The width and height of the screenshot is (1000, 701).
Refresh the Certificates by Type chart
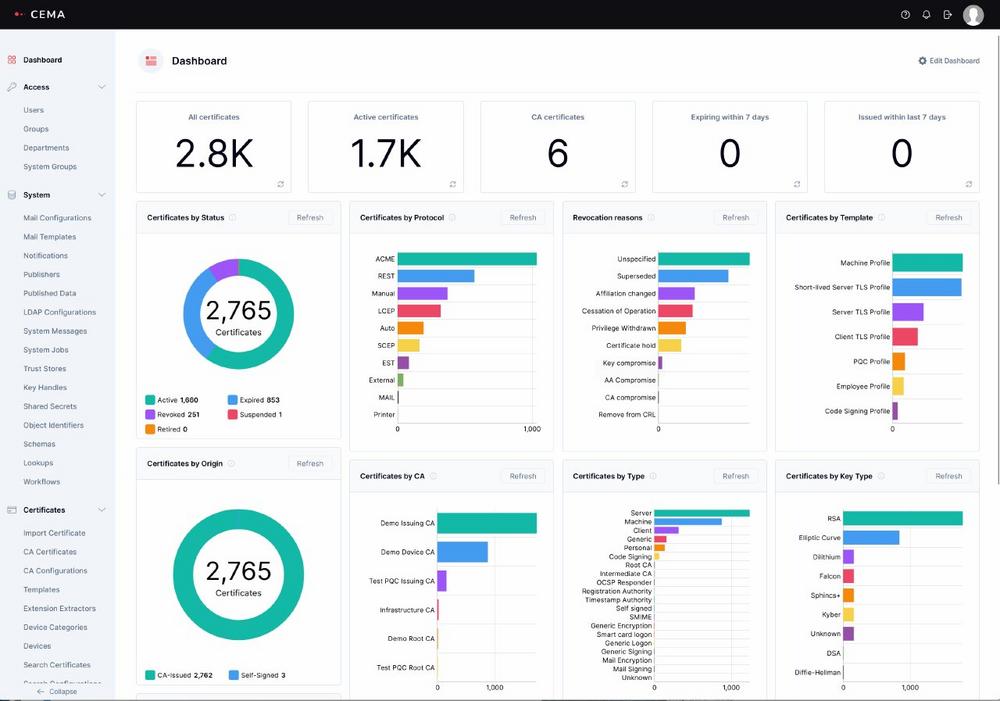(736, 476)
